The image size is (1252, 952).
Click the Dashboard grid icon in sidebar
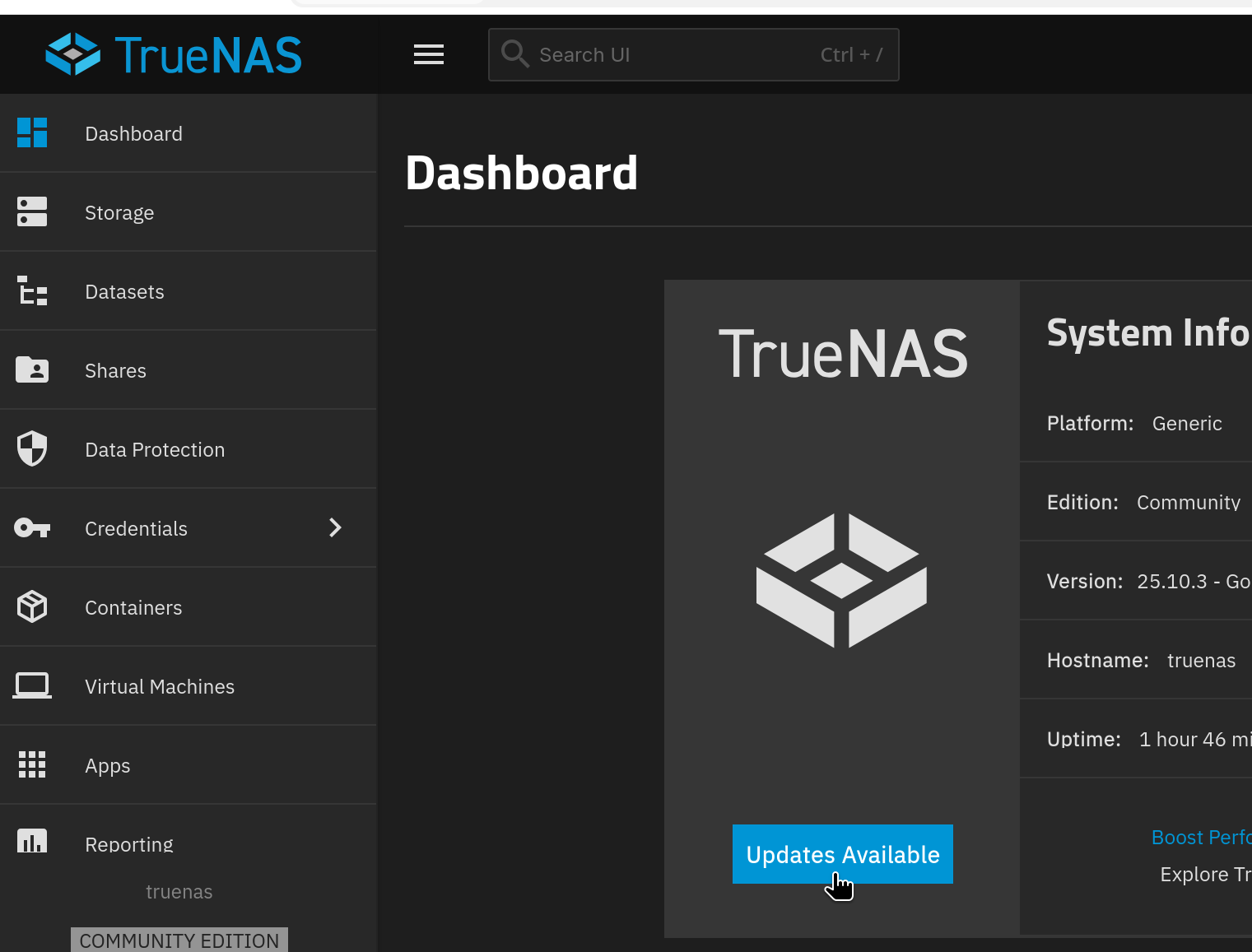point(32,133)
